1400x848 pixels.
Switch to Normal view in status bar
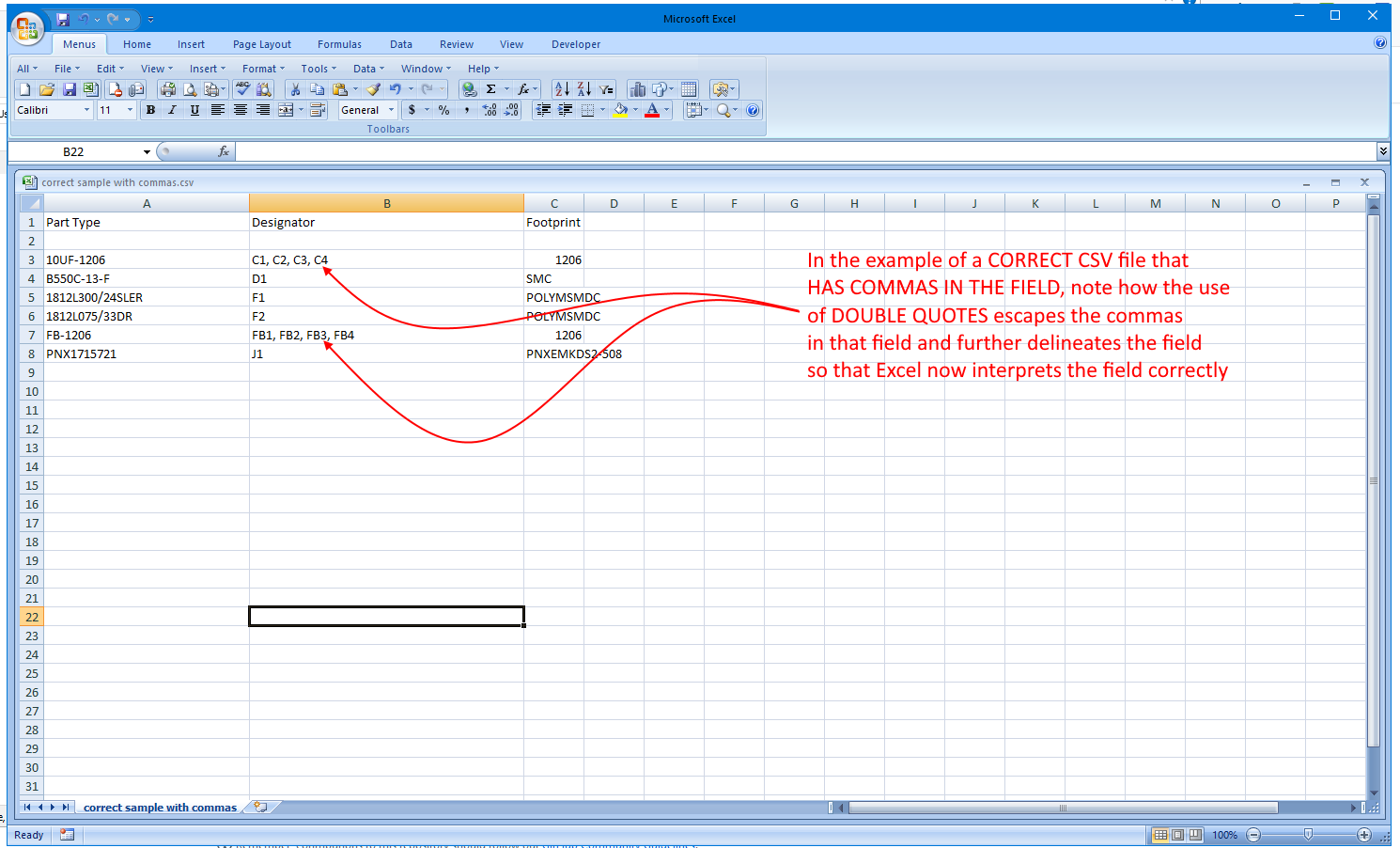pos(1160,835)
